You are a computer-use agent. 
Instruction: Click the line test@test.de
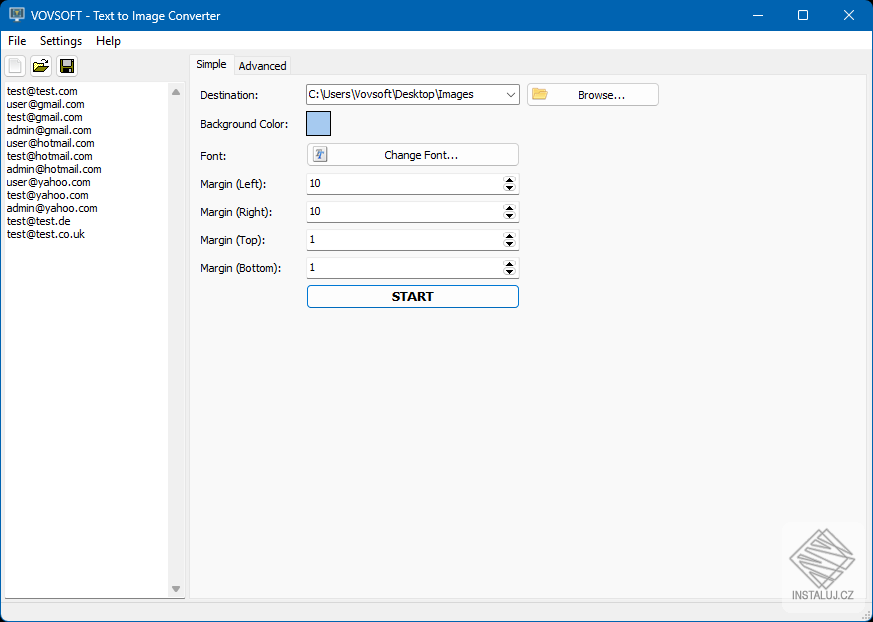(x=38, y=221)
